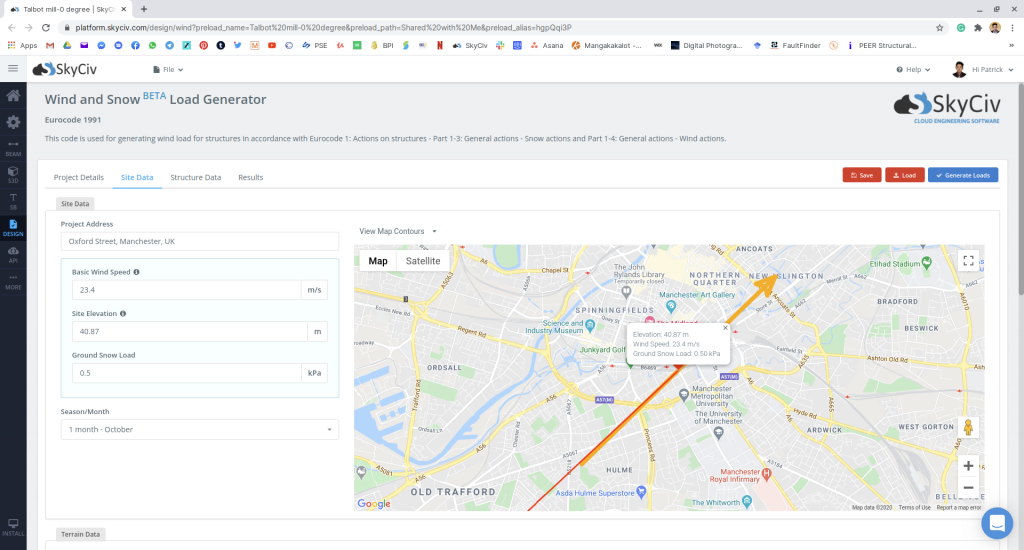1024x550 pixels.
Task: Switch to the Structure Data tab
Action: pos(195,177)
